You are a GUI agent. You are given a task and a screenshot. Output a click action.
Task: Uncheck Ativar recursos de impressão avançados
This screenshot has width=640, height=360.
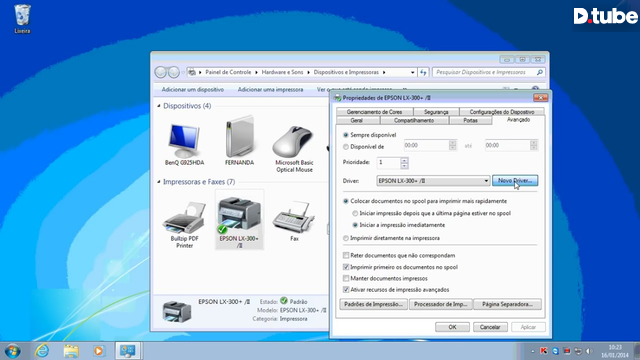[x=346, y=289]
